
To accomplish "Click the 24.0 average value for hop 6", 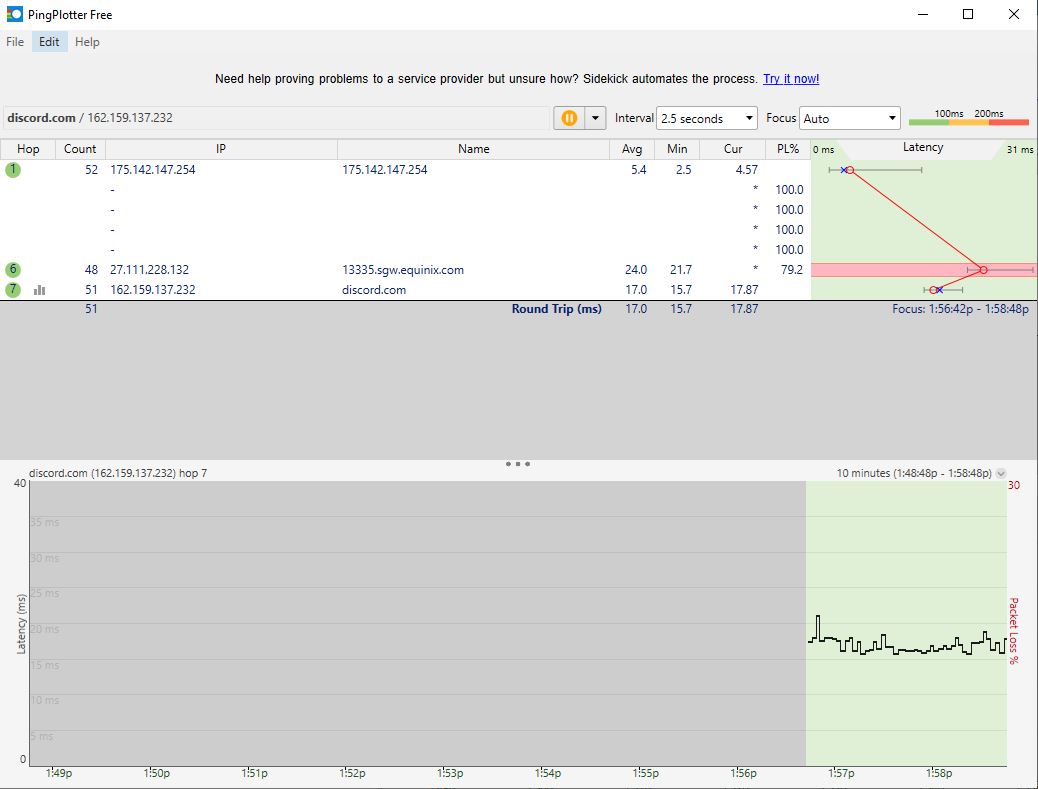I will click(636, 269).
